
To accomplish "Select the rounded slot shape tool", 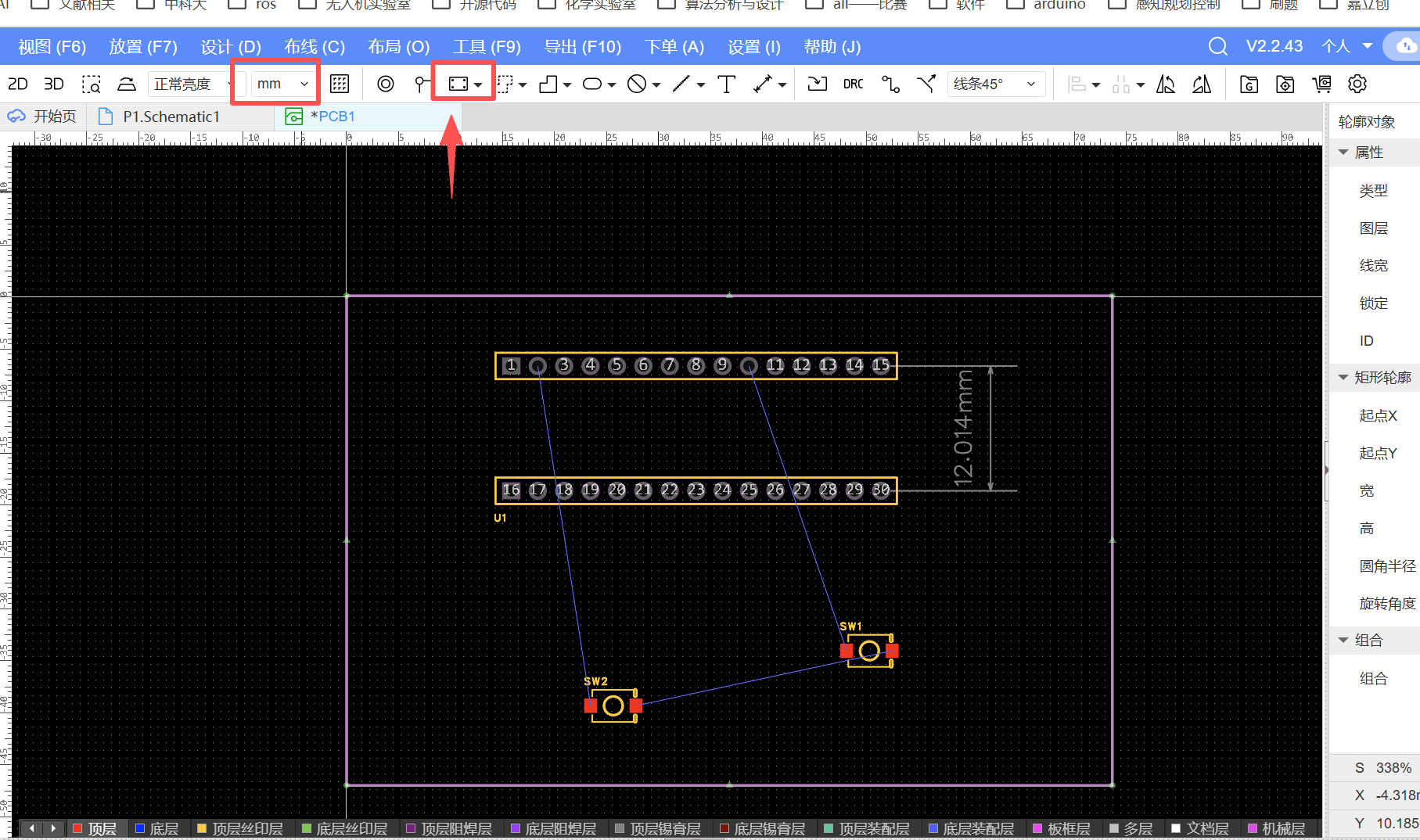I will coord(592,84).
